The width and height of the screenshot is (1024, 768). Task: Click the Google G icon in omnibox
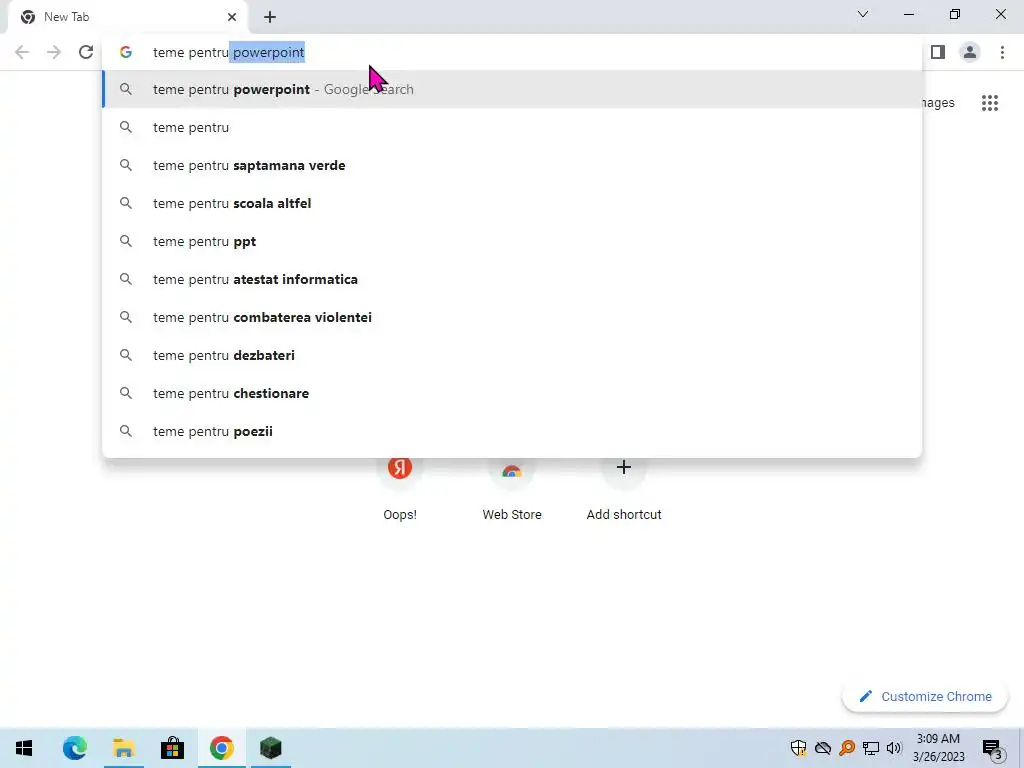click(126, 52)
